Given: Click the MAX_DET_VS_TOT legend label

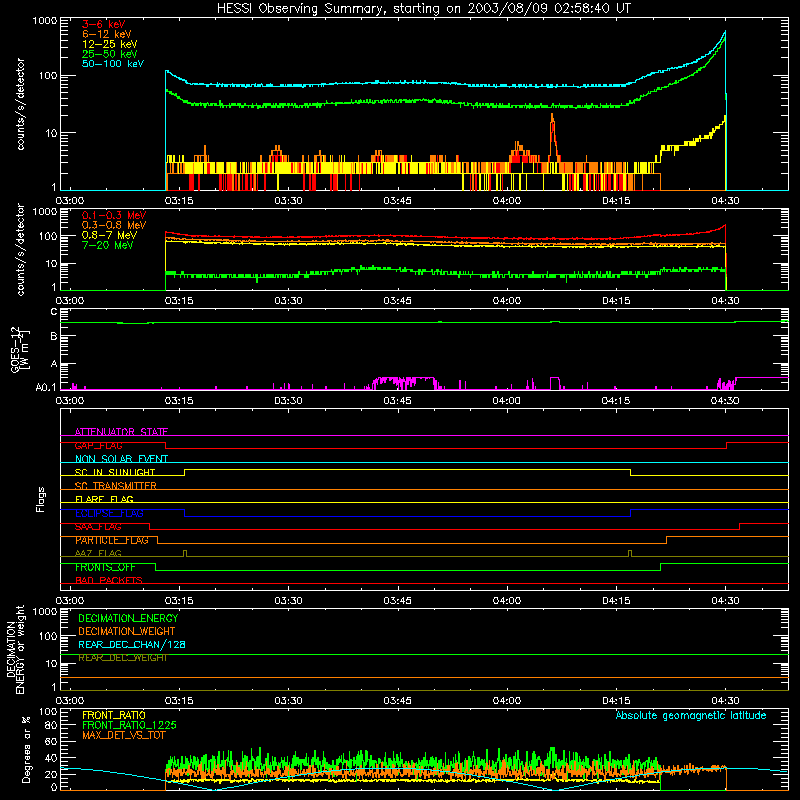Looking at the screenshot, I should [123, 735].
